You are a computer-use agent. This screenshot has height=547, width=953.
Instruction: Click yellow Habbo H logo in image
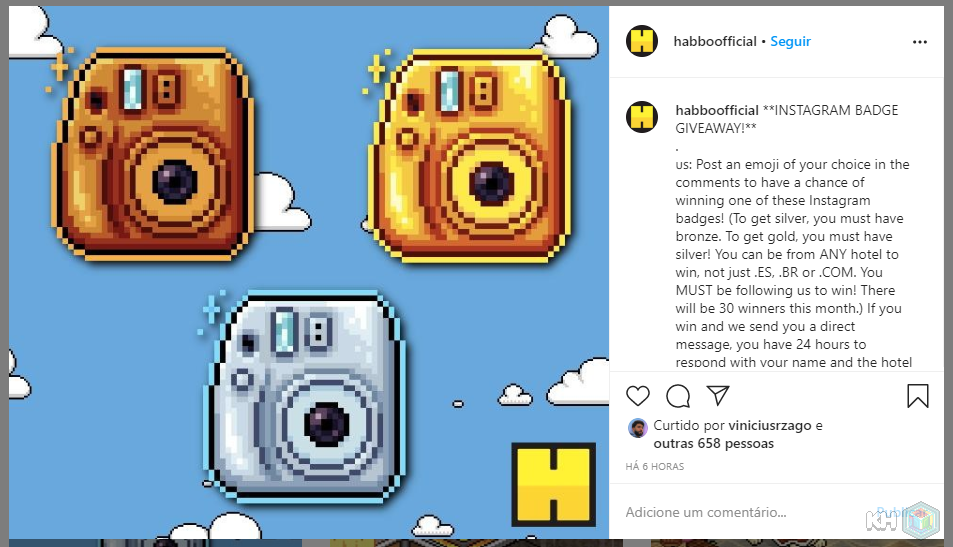pos(554,484)
